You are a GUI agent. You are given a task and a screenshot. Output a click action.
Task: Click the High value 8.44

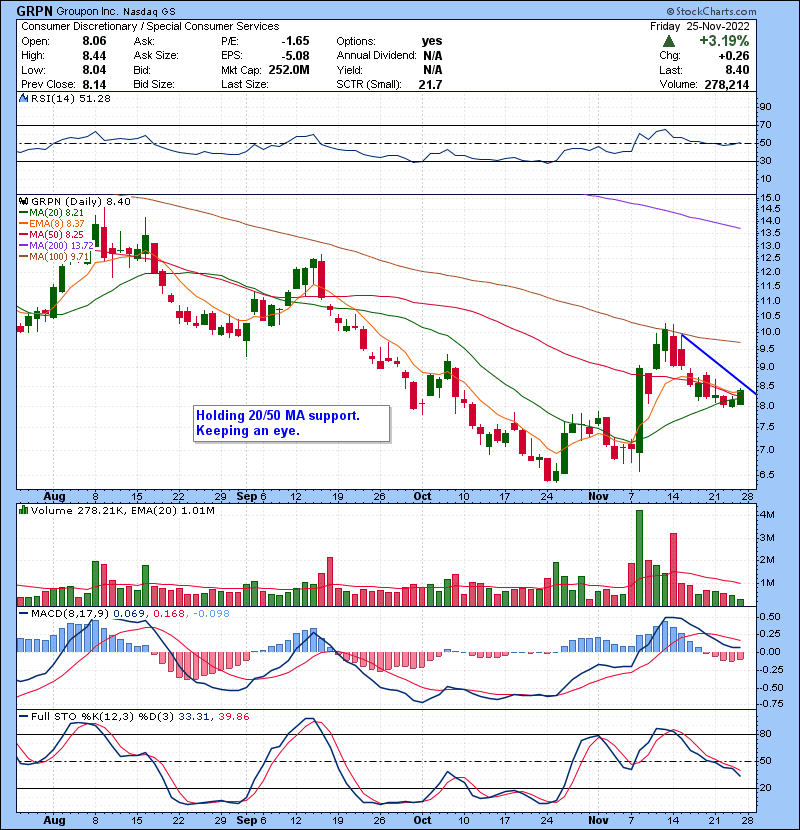point(94,56)
